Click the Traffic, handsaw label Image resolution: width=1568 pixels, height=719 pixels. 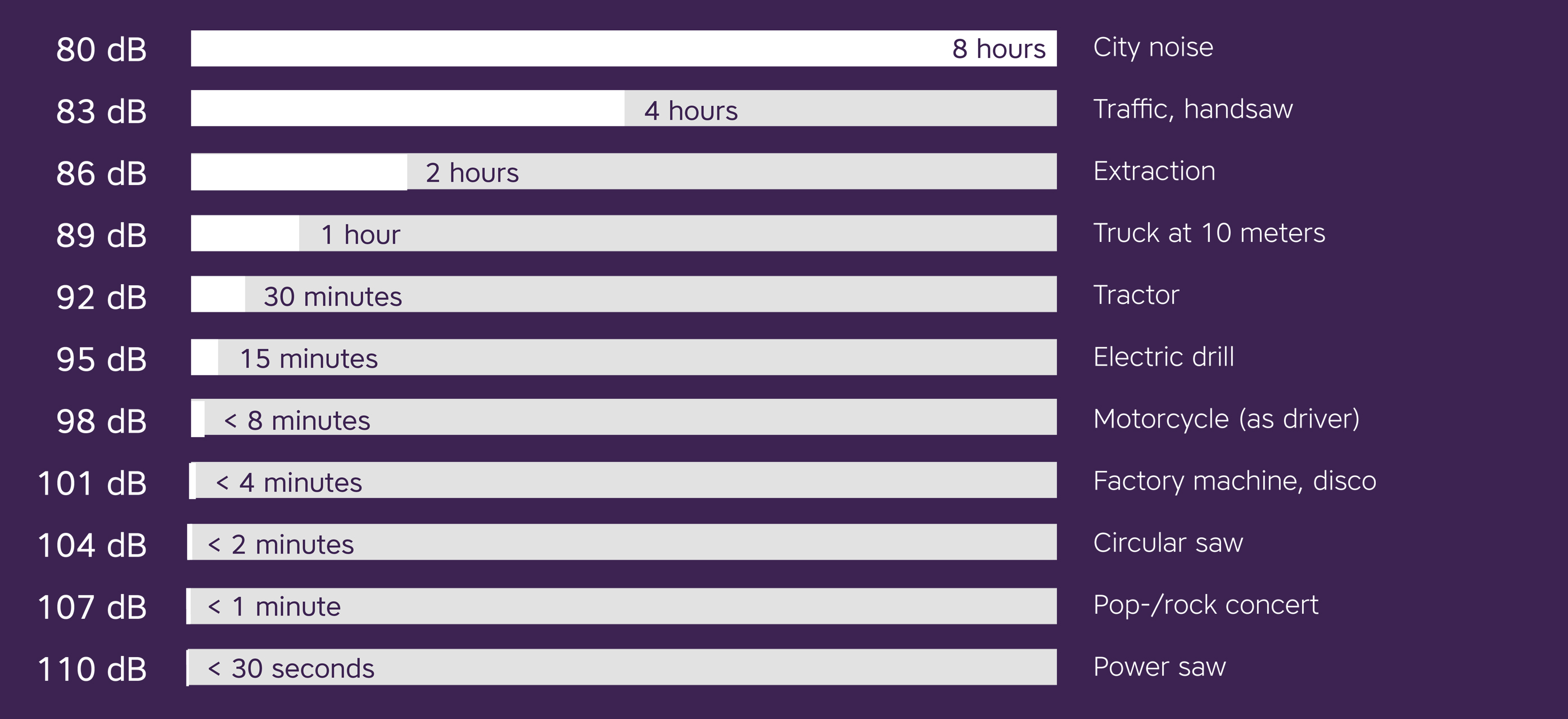pos(1192,109)
